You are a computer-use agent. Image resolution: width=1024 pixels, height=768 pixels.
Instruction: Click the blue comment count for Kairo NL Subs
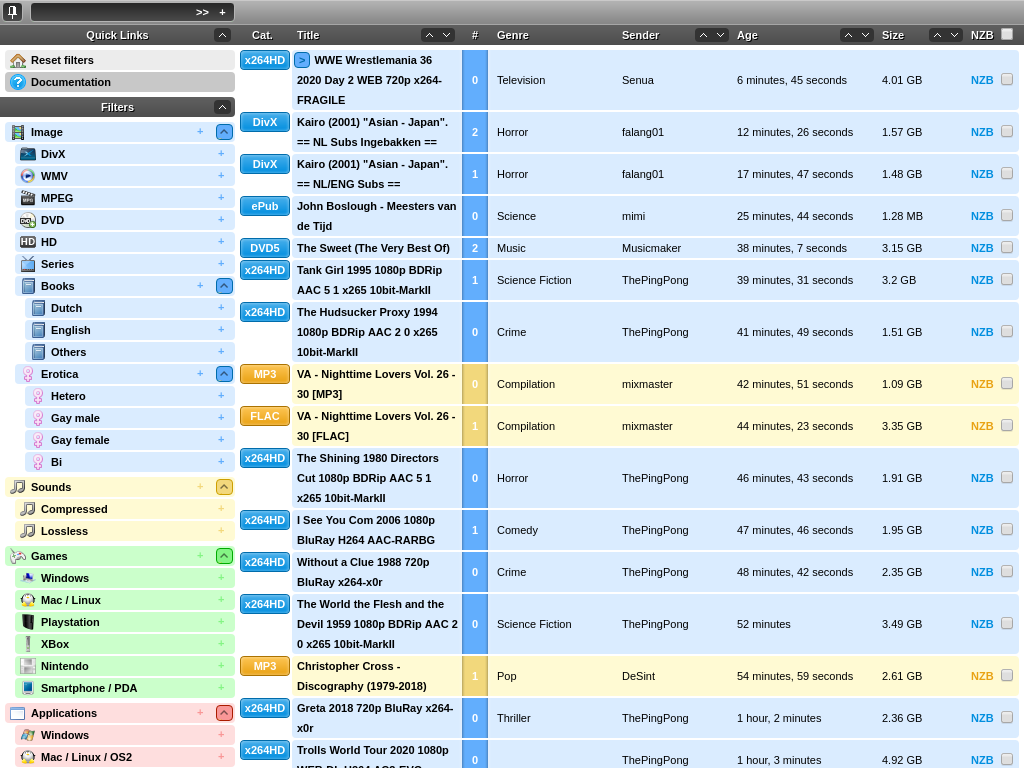coord(475,132)
